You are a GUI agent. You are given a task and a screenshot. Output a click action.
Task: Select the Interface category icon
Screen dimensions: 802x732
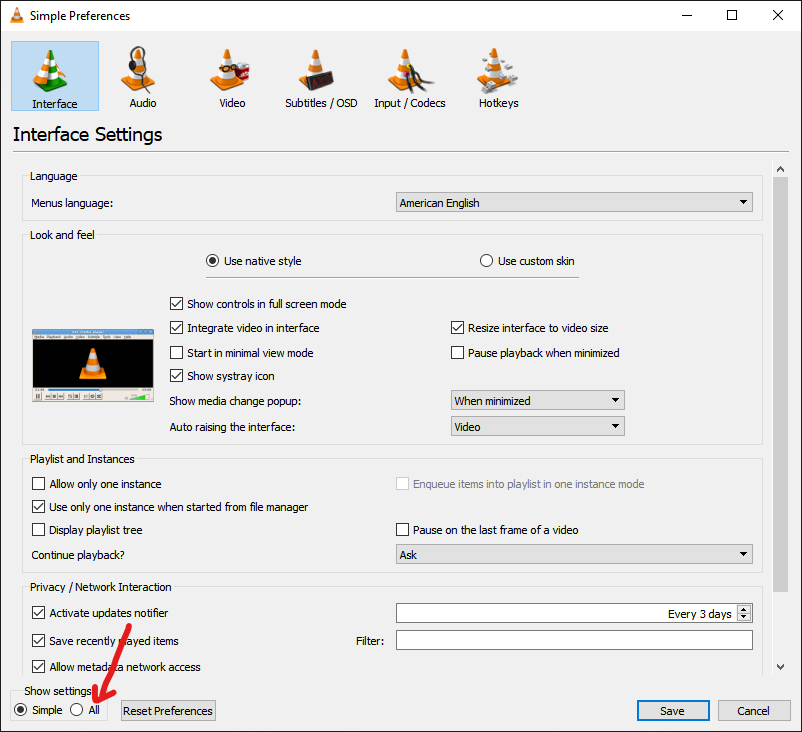coord(55,77)
